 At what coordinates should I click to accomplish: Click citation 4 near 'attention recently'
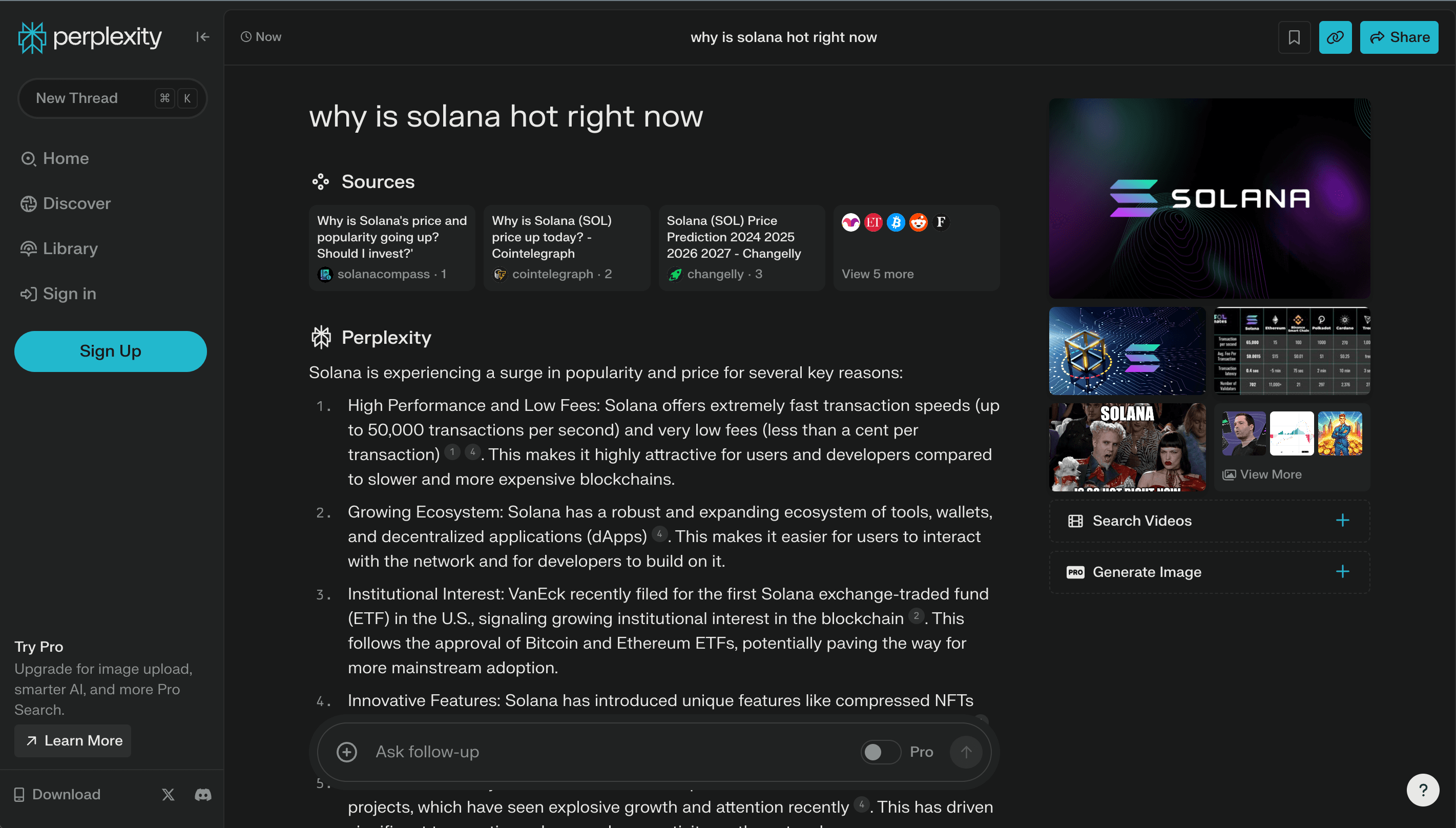click(x=861, y=804)
